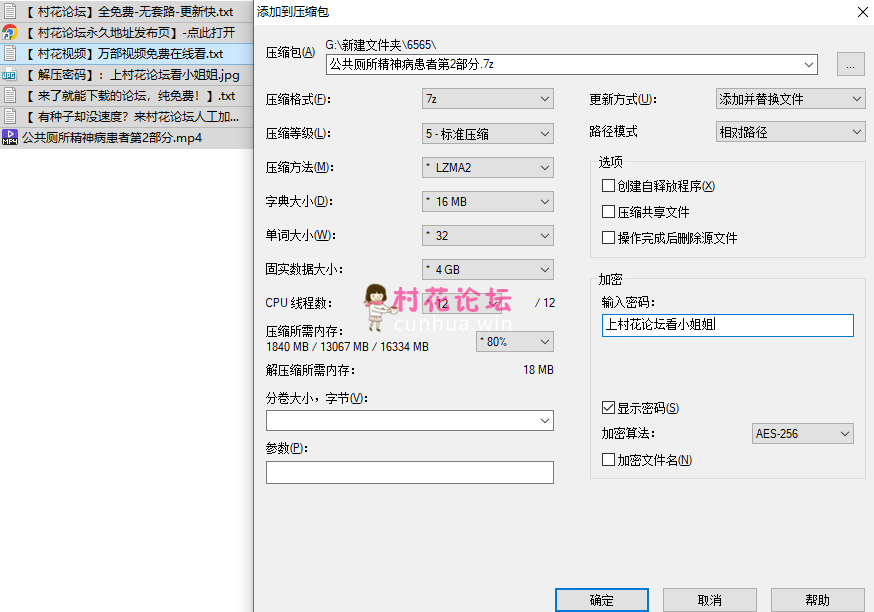Image resolution: width=874 pixels, height=612 pixels.
Task: Open the 加密算法 dropdown showing AES-256
Action: [802, 434]
